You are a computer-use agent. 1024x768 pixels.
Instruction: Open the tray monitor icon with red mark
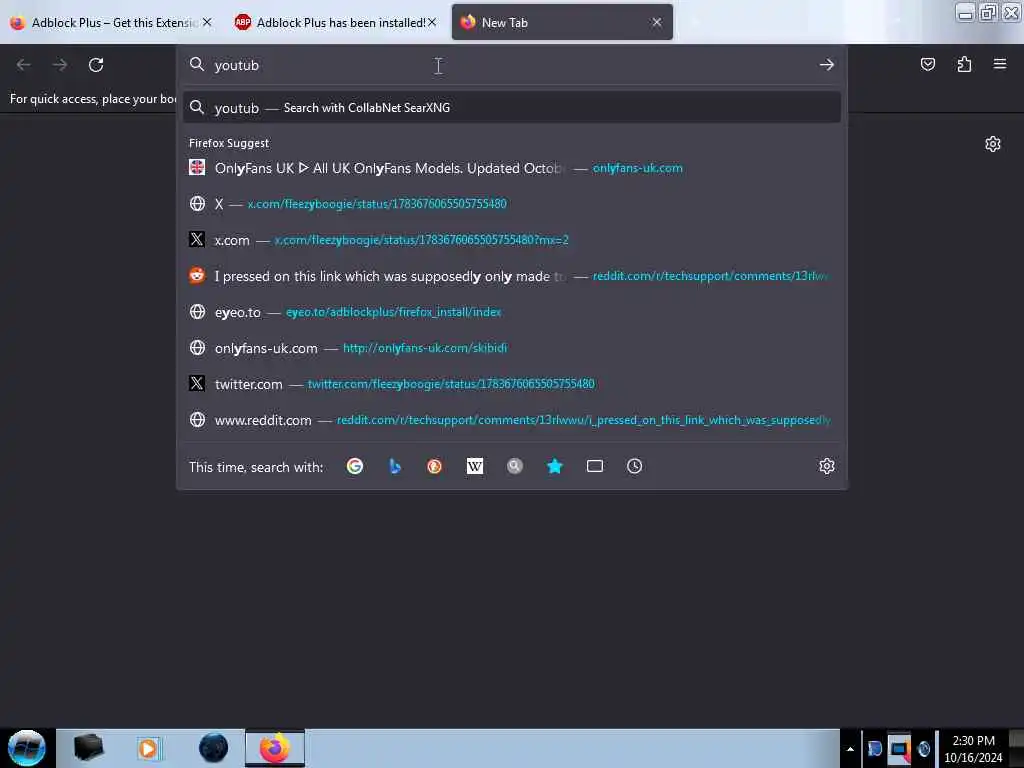click(x=899, y=749)
